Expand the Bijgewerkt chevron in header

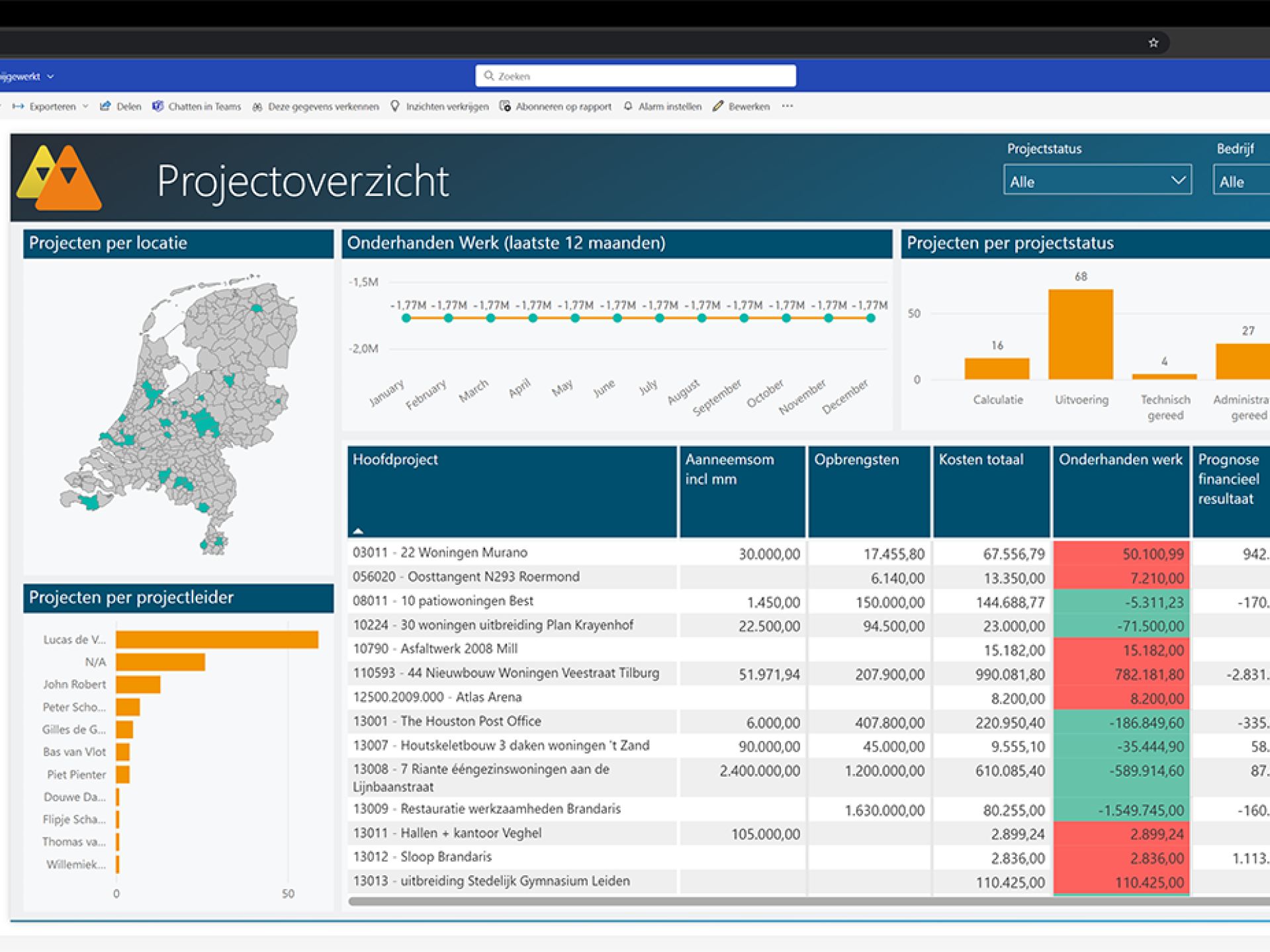(x=50, y=77)
